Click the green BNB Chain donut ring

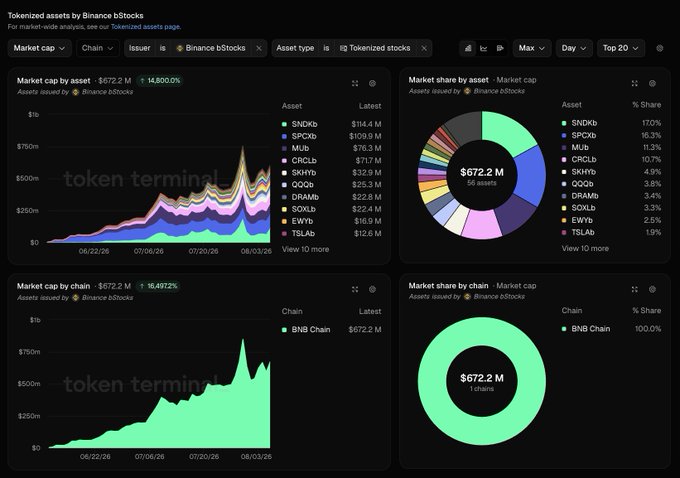(x=482, y=331)
